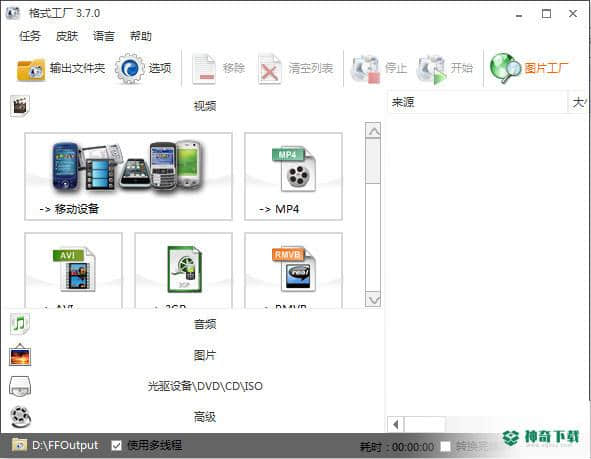The width and height of the screenshot is (591, 459).
Task: Click the 来源 source column header
Action: (x=477, y=102)
